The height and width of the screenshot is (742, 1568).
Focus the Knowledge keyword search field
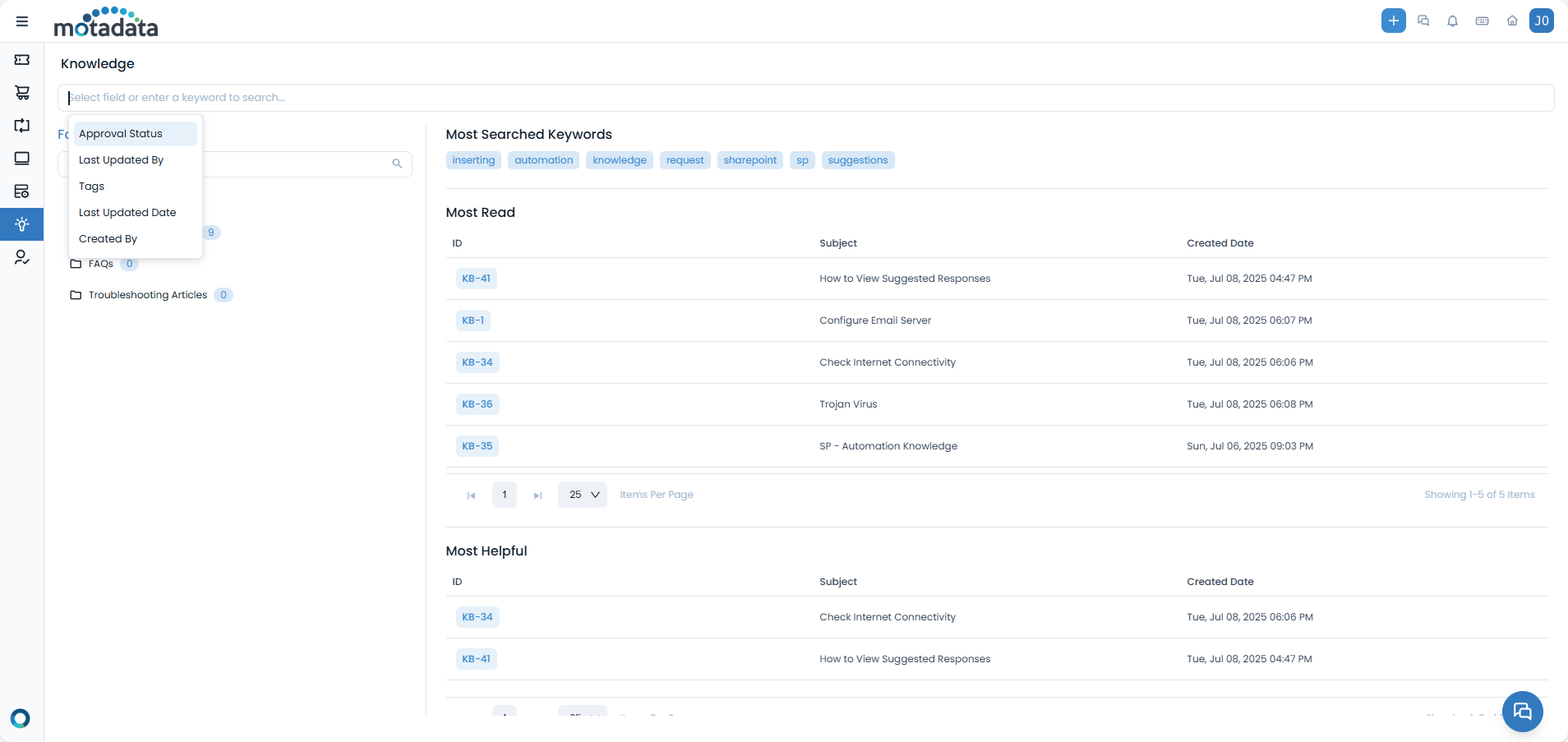pyautogui.click(x=805, y=98)
